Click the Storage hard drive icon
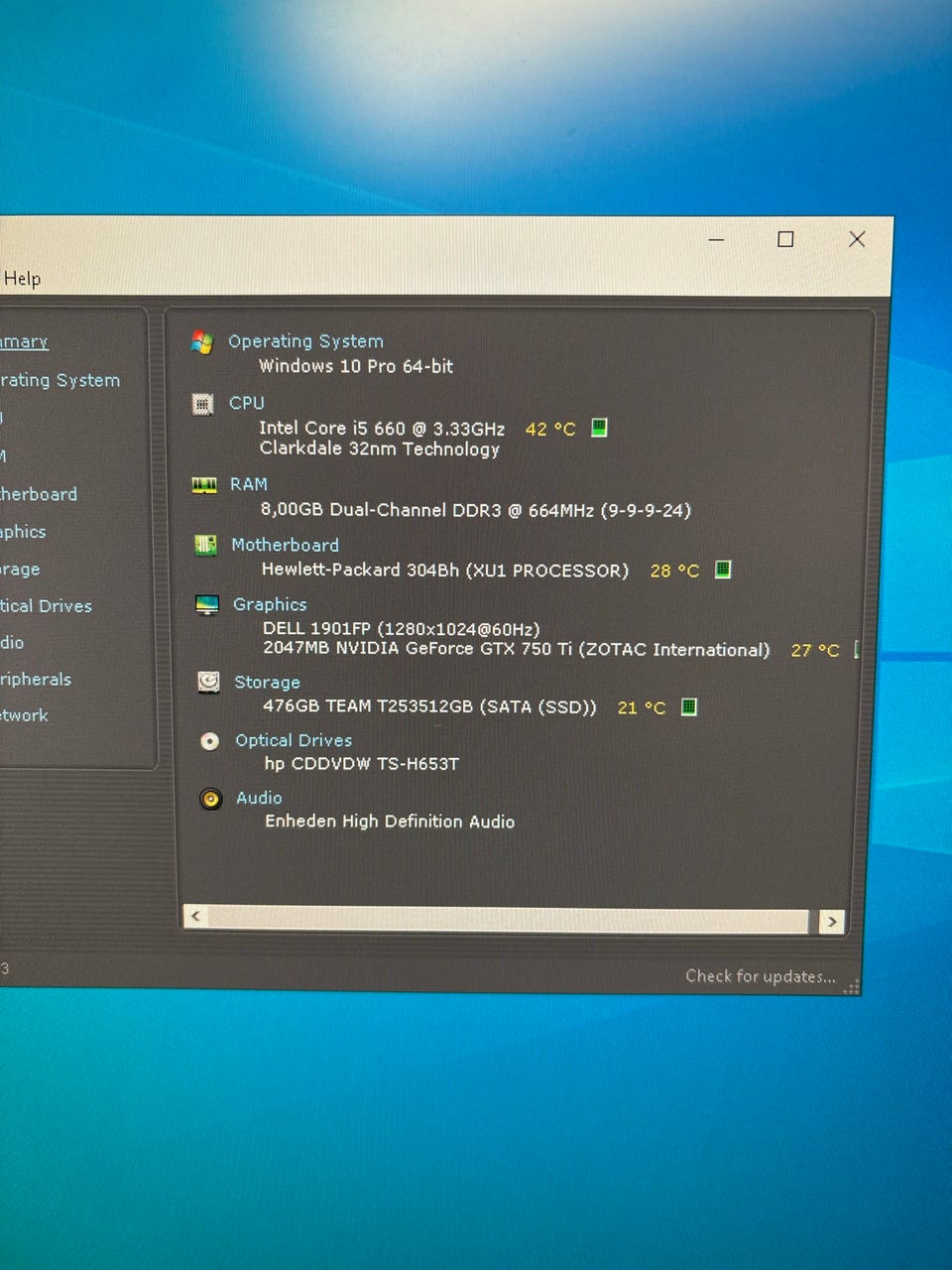The image size is (952, 1270). click(x=208, y=682)
